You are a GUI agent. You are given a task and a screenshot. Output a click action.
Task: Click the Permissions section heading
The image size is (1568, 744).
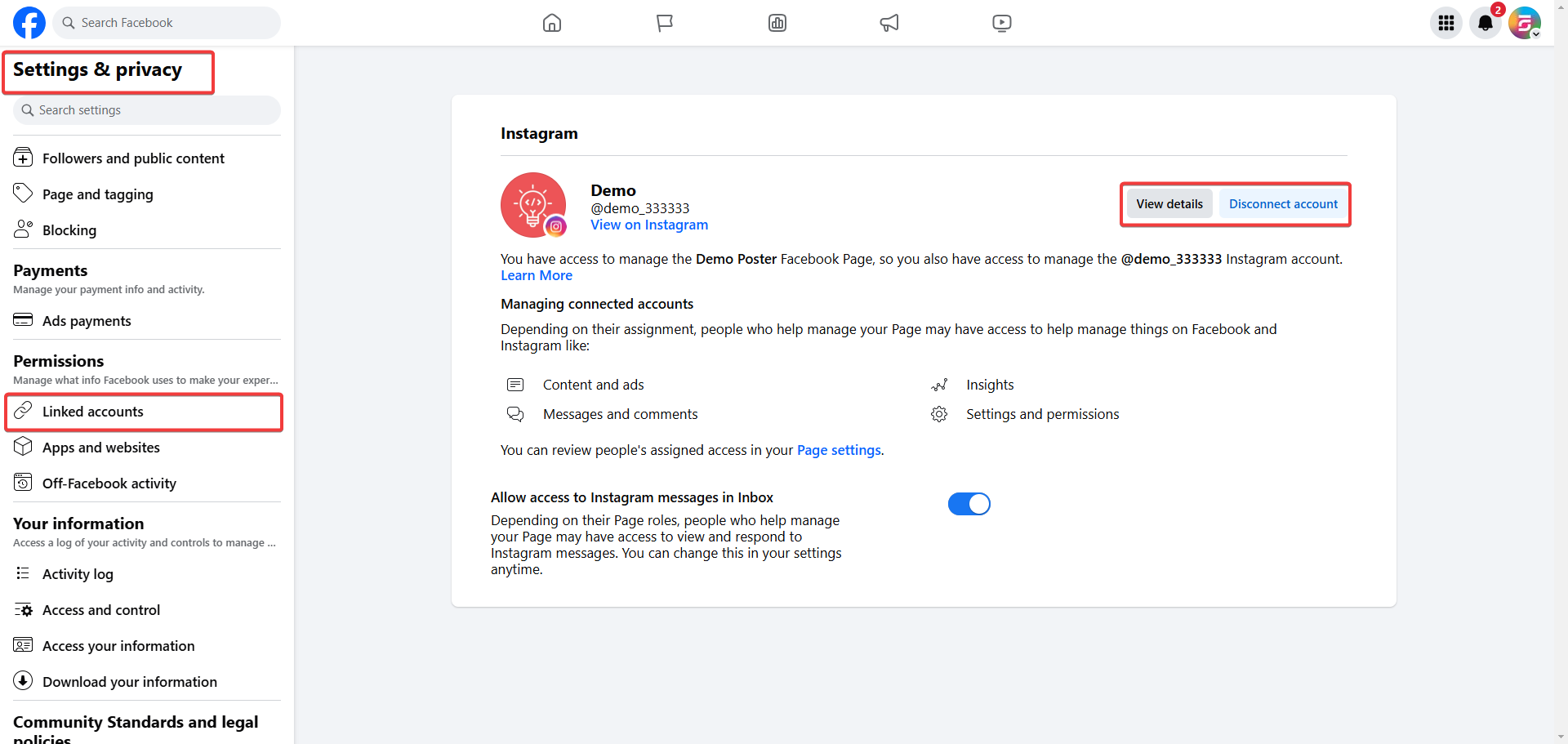point(59,361)
